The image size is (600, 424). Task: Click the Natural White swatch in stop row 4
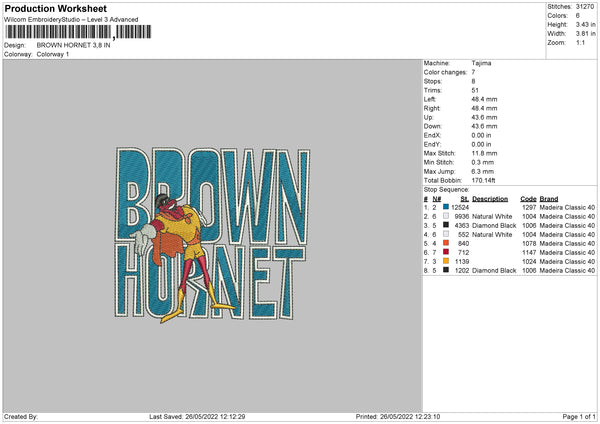pos(446,234)
